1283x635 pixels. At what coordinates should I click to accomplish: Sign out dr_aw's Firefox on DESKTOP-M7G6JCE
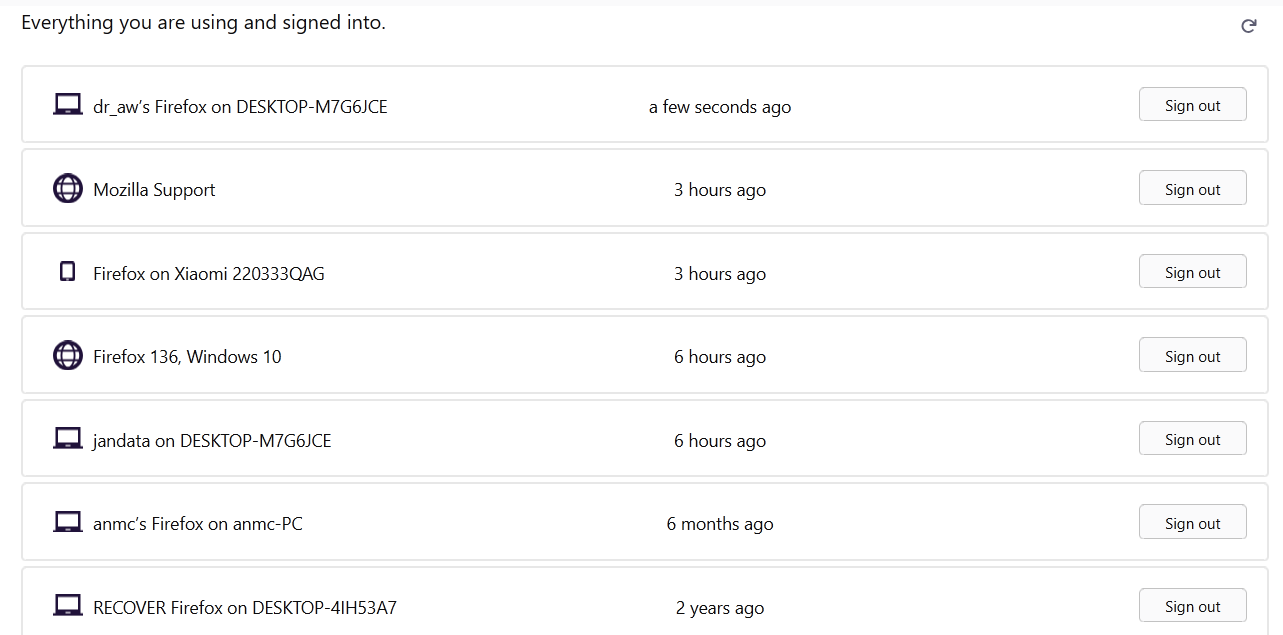[1192, 105]
